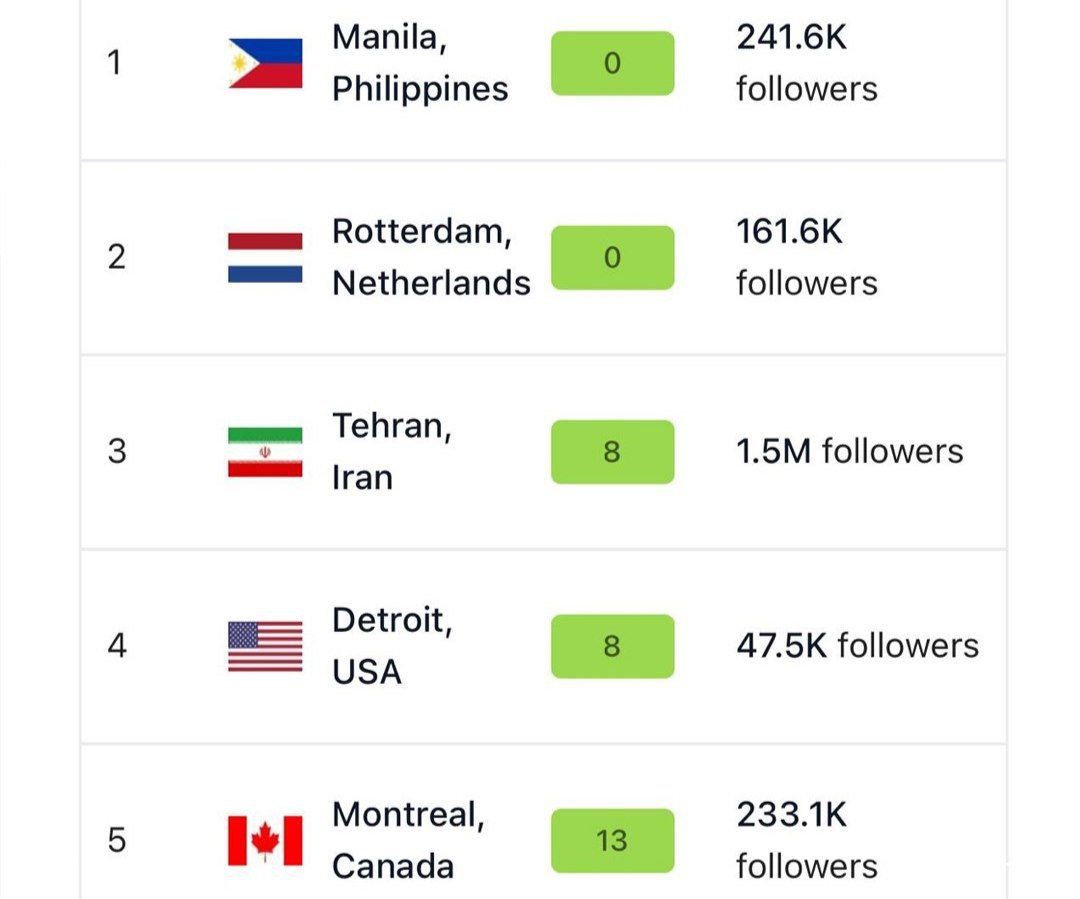The image size is (1080, 899).
Task: Open the Rotterdam, Netherlands location
Action: pyautogui.click(x=431, y=258)
